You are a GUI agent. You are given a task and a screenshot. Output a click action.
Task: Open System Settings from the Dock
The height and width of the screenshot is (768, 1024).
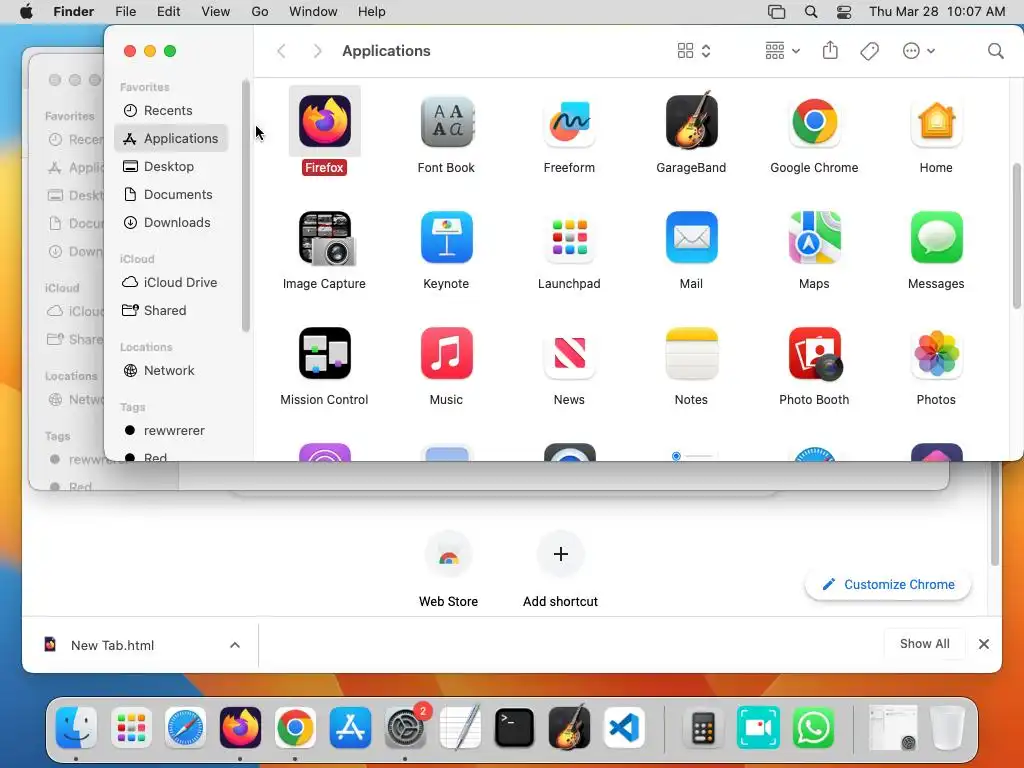click(405, 728)
